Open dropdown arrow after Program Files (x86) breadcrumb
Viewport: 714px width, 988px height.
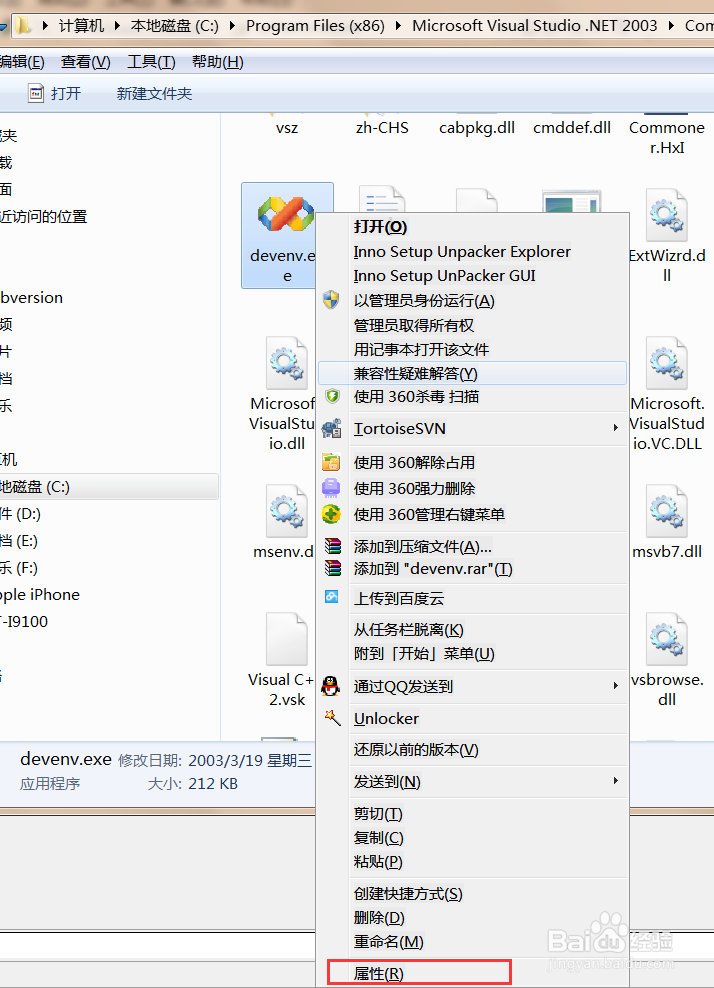pyautogui.click(x=399, y=26)
